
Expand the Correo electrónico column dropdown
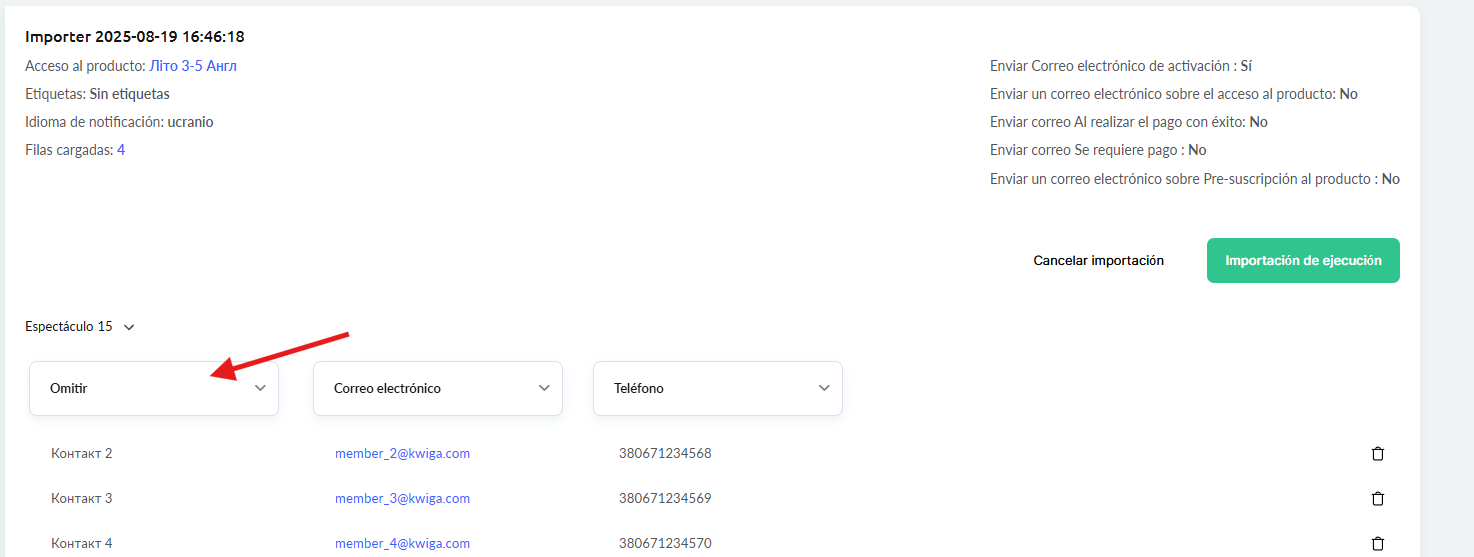tap(438, 388)
